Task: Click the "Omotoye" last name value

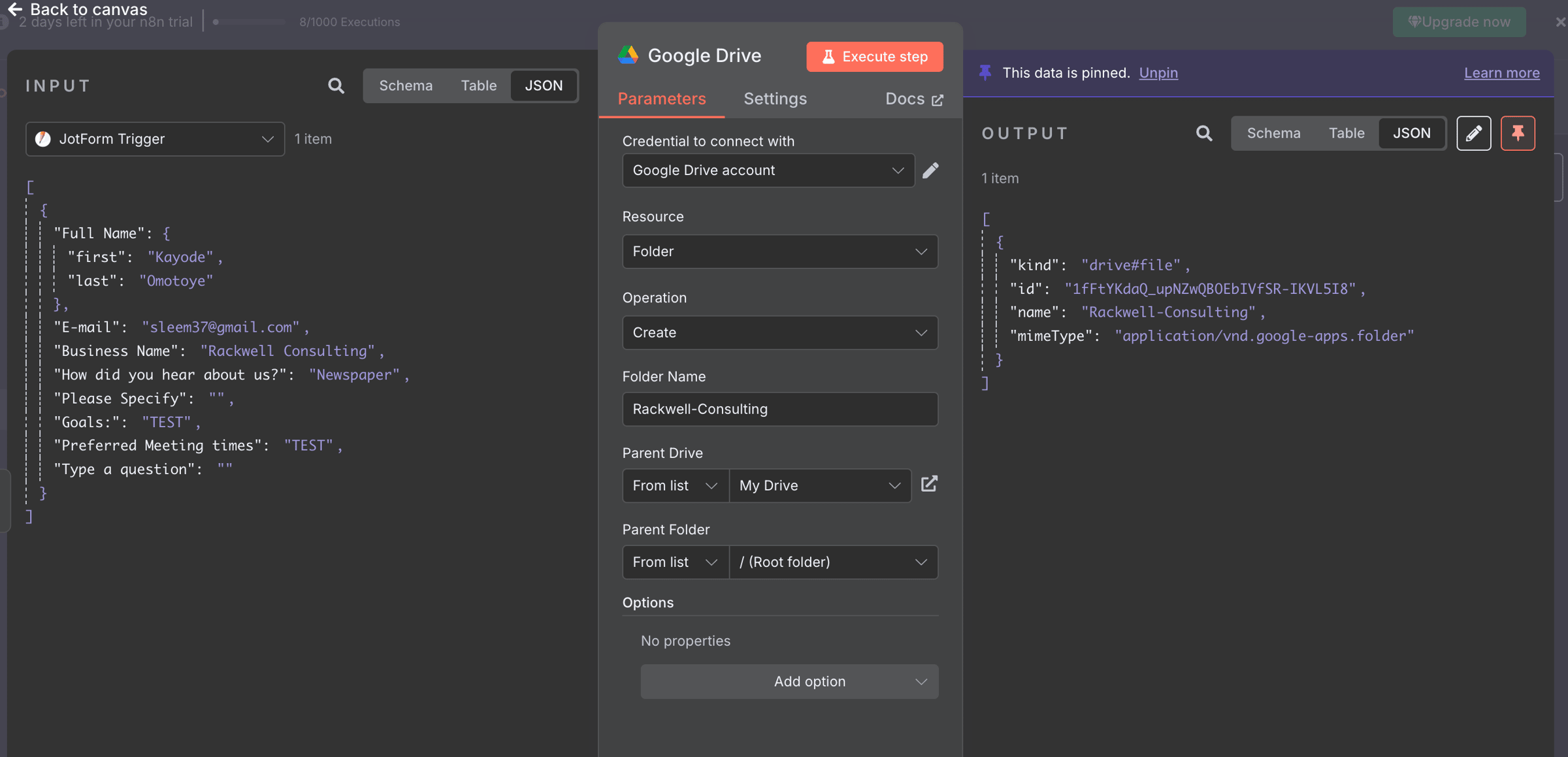Action: pos(176,280)
